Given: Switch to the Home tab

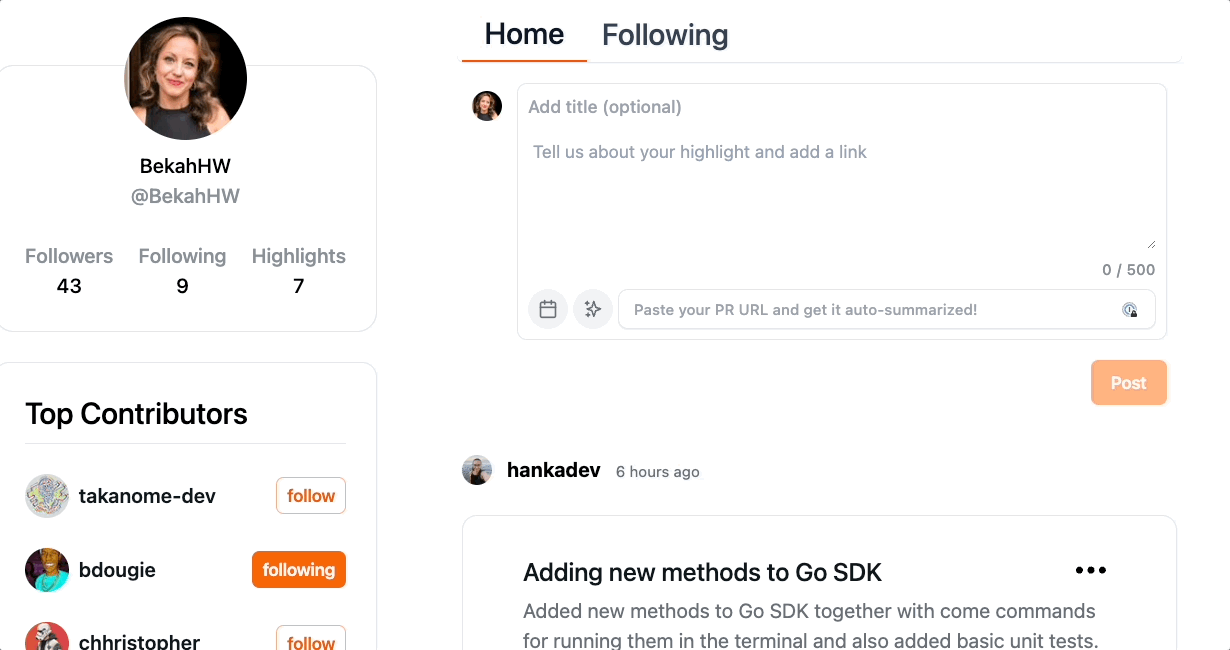Looking at the screenshot, I should [524, 34].
